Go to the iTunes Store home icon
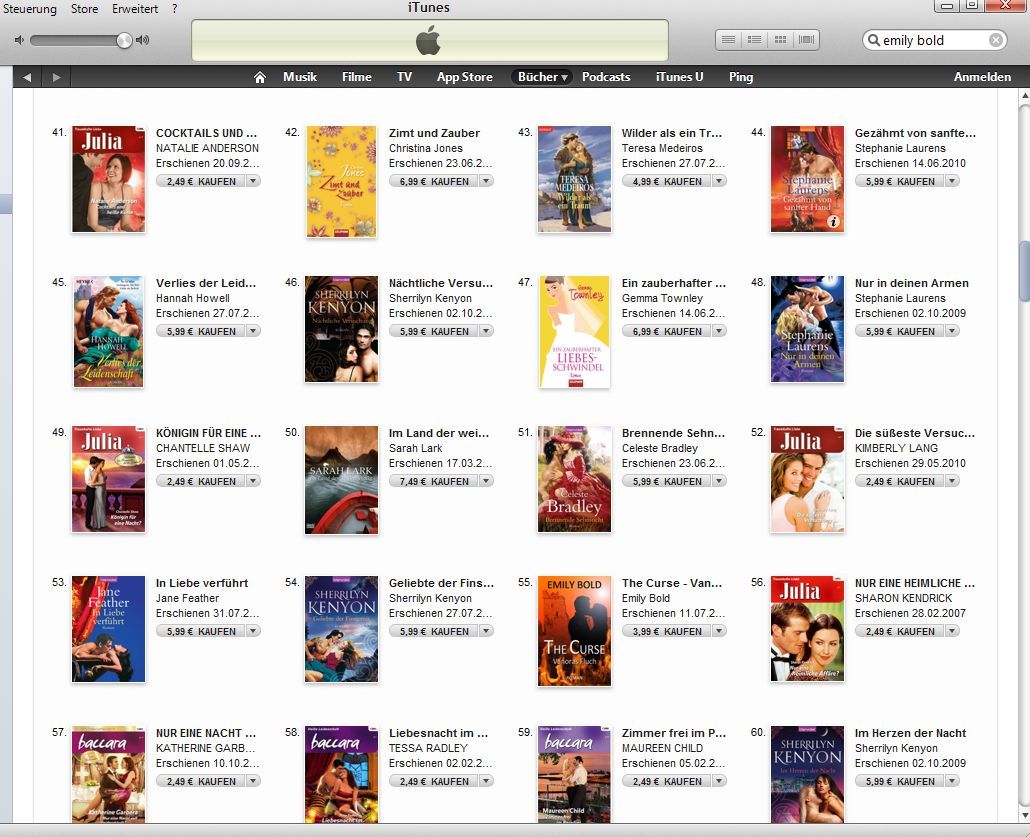 tap(259, 78)
